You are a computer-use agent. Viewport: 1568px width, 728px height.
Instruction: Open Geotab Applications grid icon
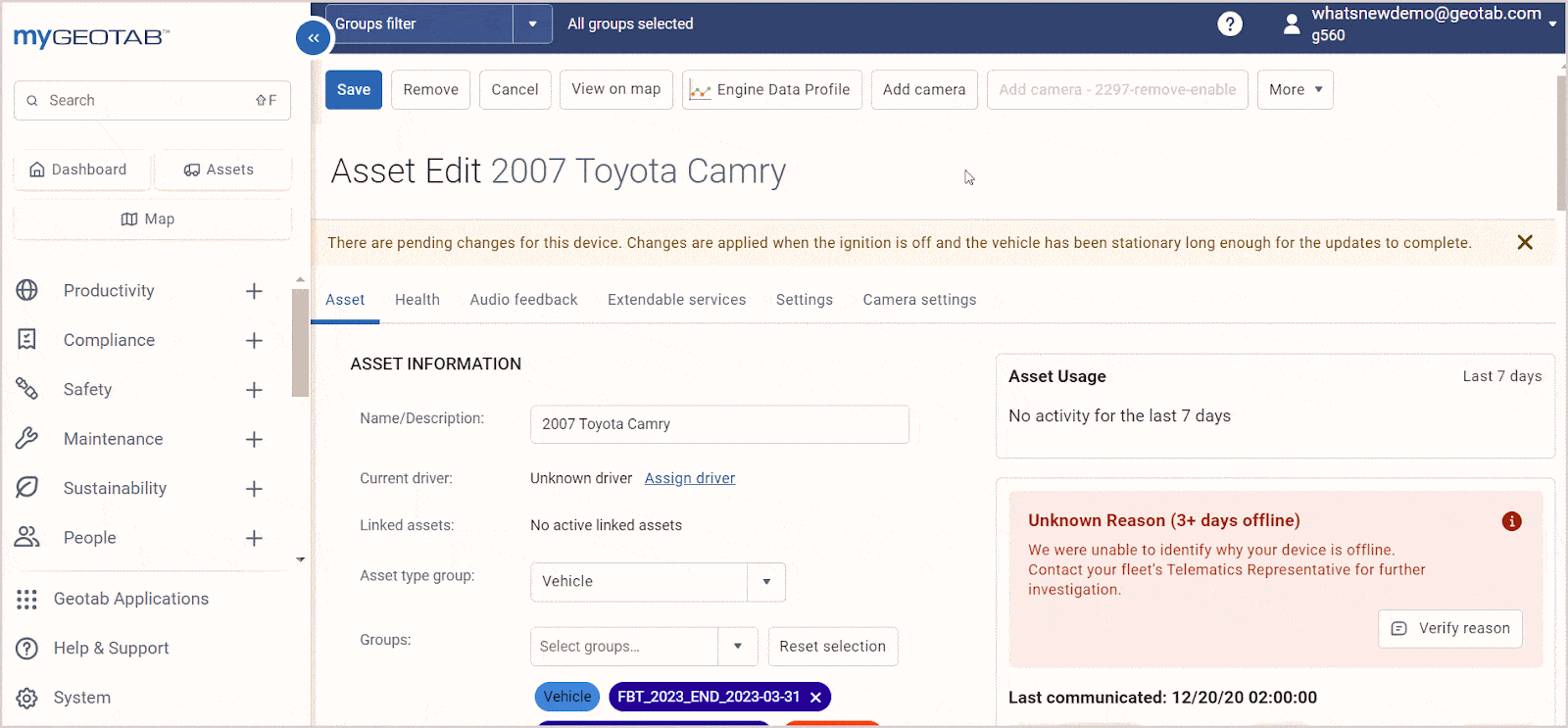(27, 599)
